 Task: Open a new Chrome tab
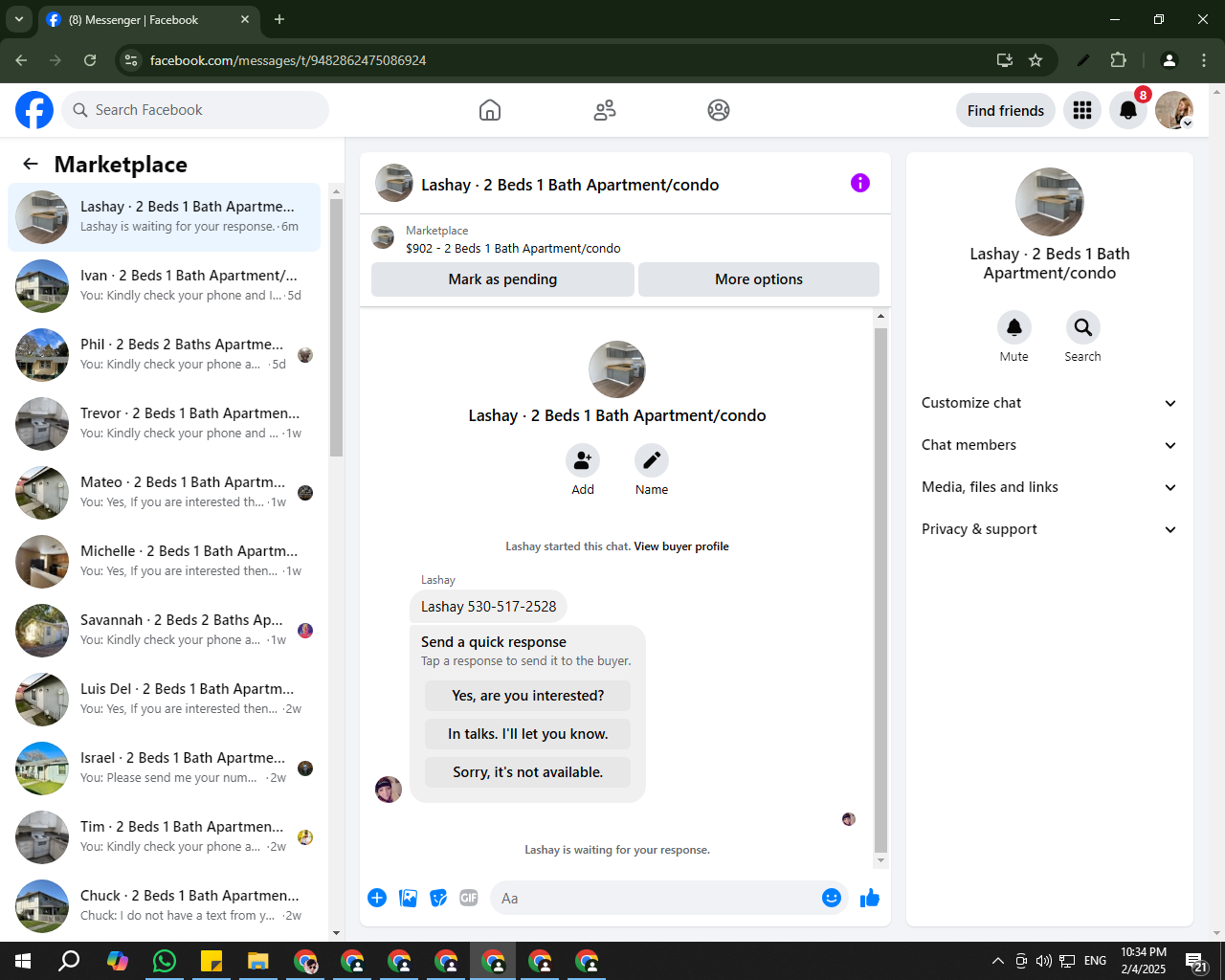[x=279, y=19]
